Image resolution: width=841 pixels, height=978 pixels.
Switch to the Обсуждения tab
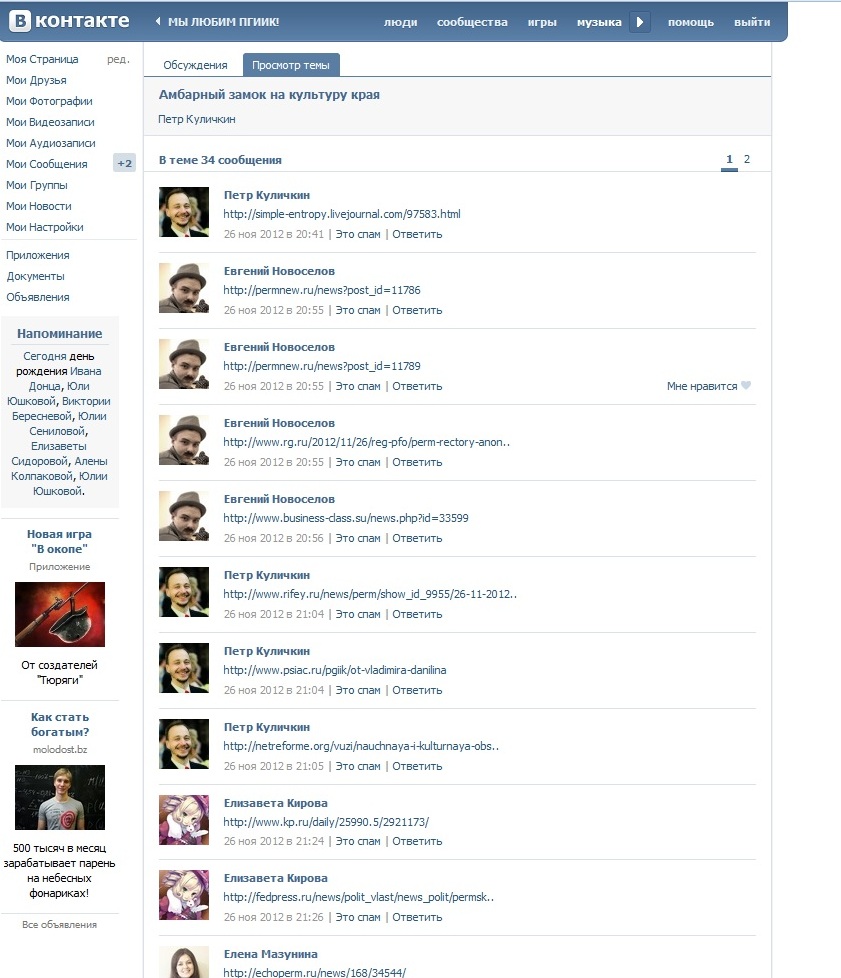195,65
